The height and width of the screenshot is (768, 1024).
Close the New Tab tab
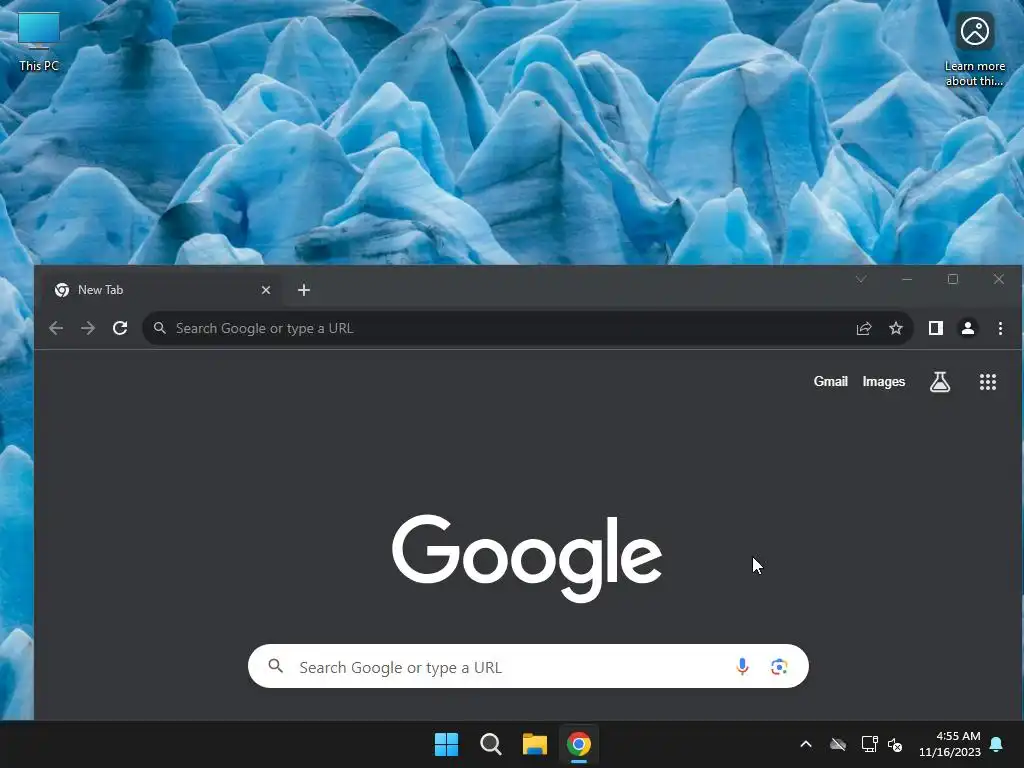(266, 290)
